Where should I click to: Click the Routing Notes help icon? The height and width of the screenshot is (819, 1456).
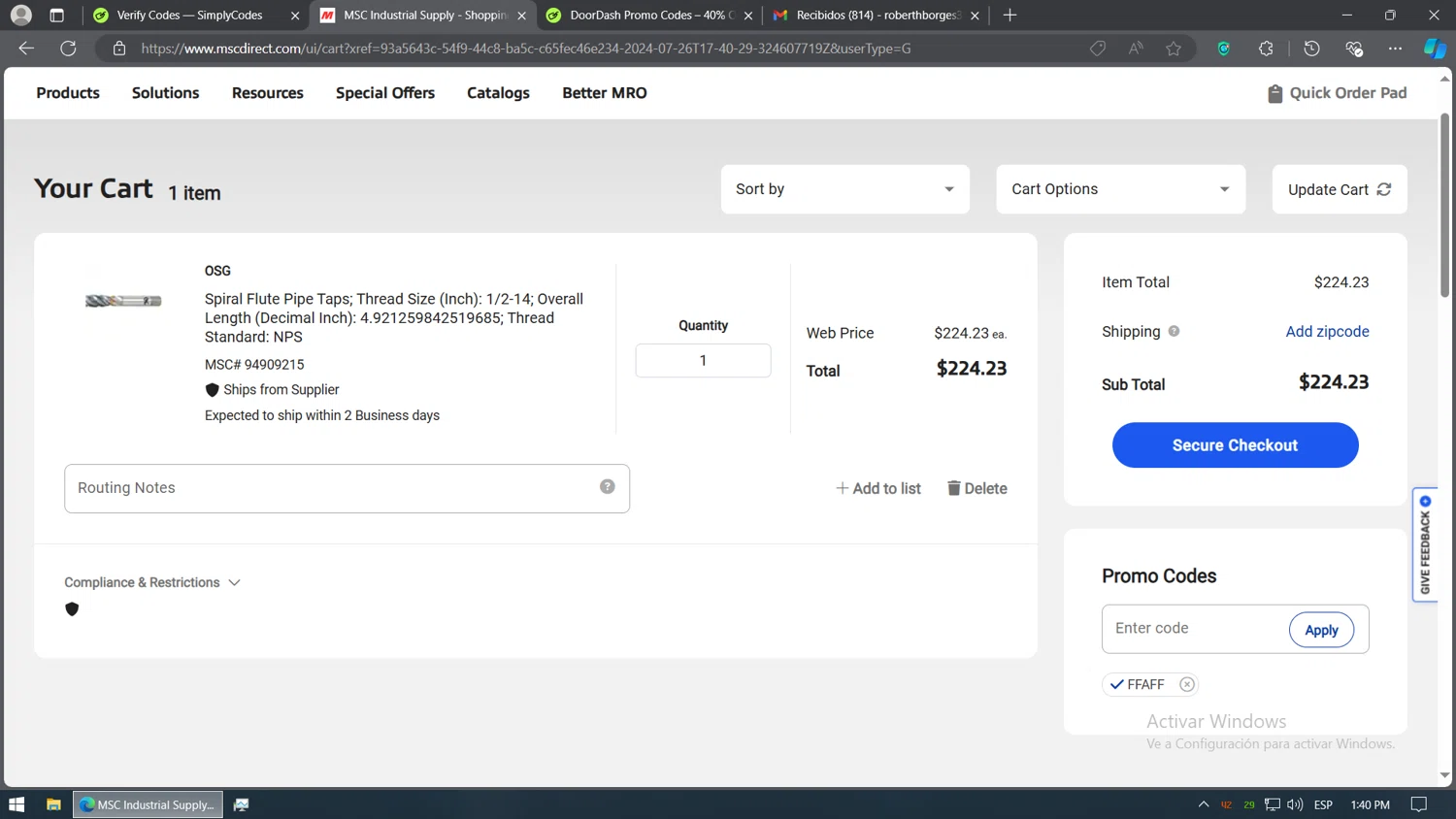pos(607,486)
